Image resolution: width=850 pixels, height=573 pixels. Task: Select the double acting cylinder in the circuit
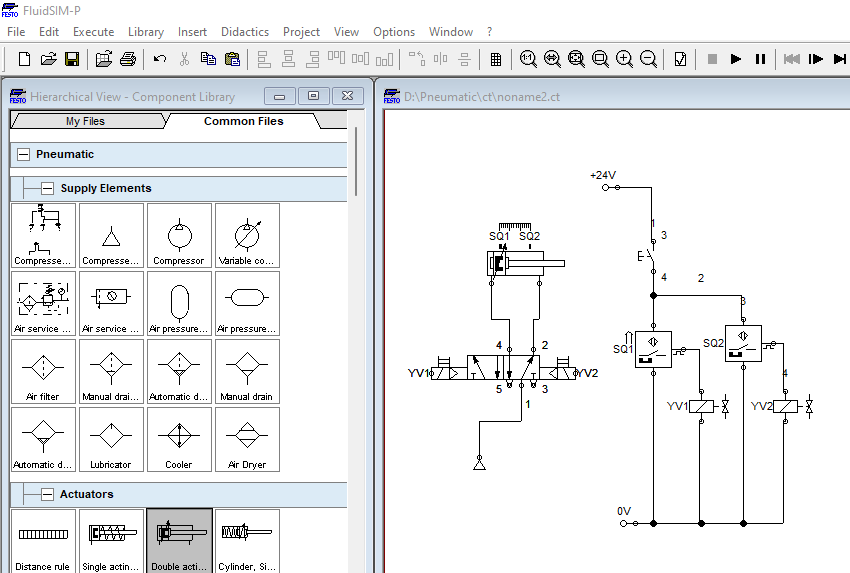tap(524, 263)
